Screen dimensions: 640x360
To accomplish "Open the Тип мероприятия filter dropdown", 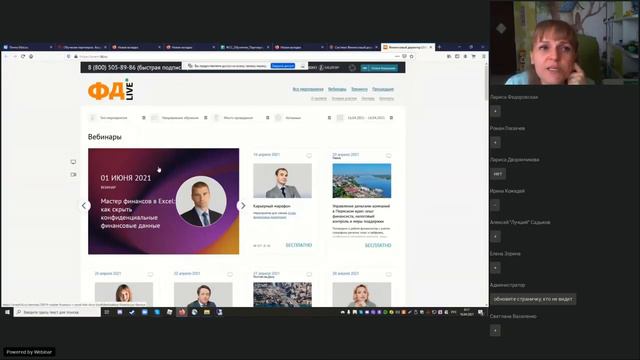I will click(117, 118).
